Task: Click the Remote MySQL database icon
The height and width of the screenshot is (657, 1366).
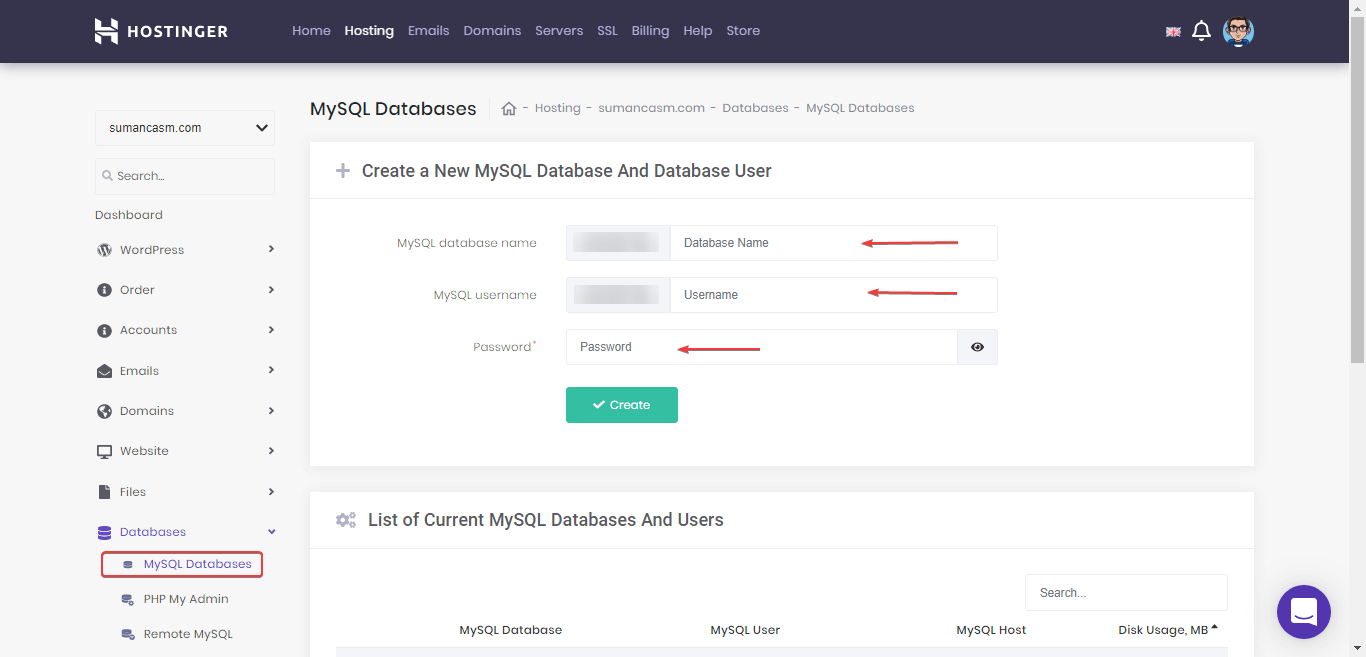Action: point(127,634)
